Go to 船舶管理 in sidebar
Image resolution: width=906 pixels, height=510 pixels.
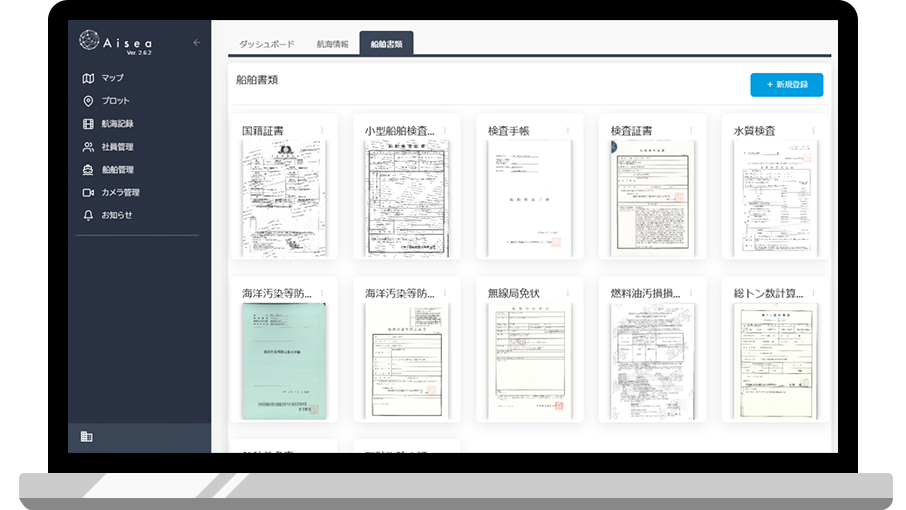[x=117, y=170]
